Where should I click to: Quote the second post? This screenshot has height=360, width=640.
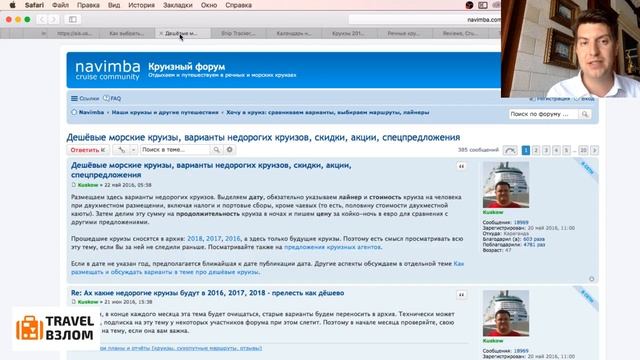point(461,295)
